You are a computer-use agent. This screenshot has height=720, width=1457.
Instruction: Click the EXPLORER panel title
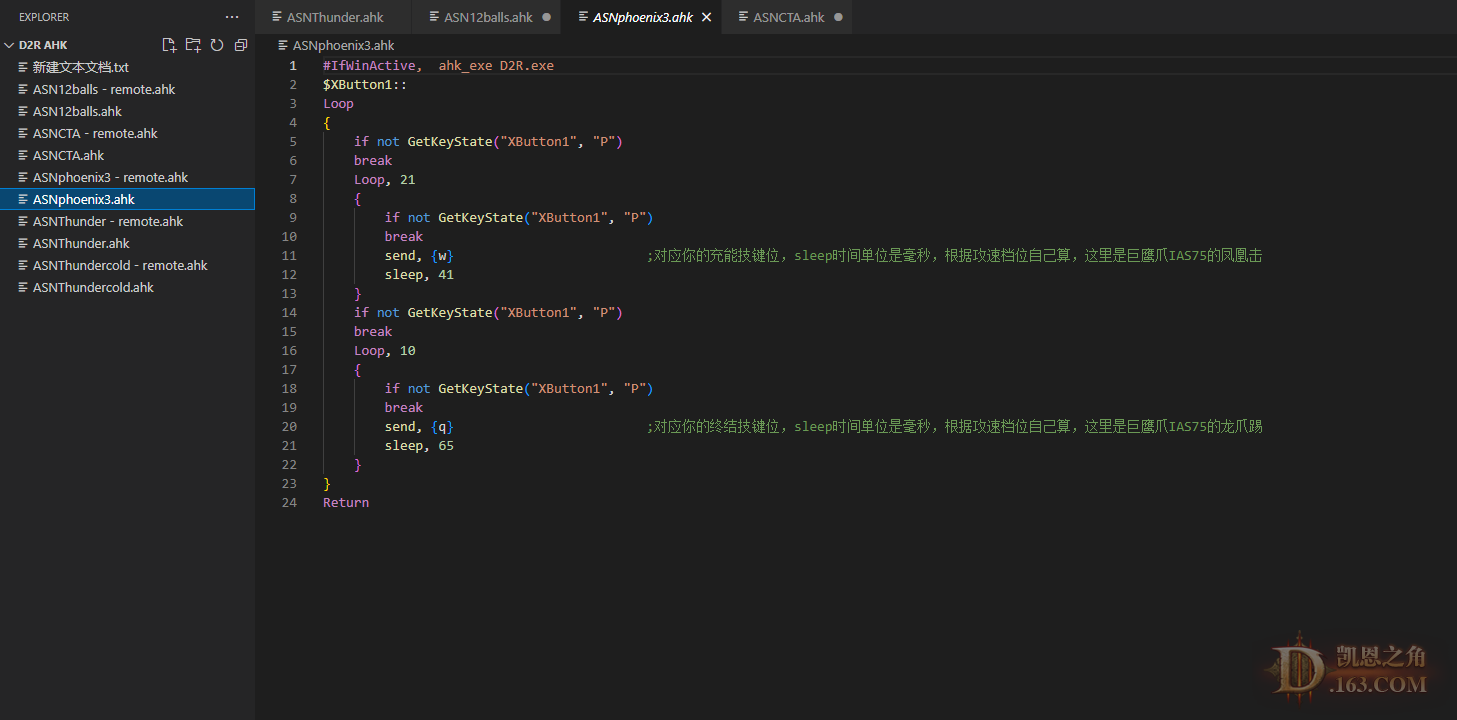pos(44,17)
